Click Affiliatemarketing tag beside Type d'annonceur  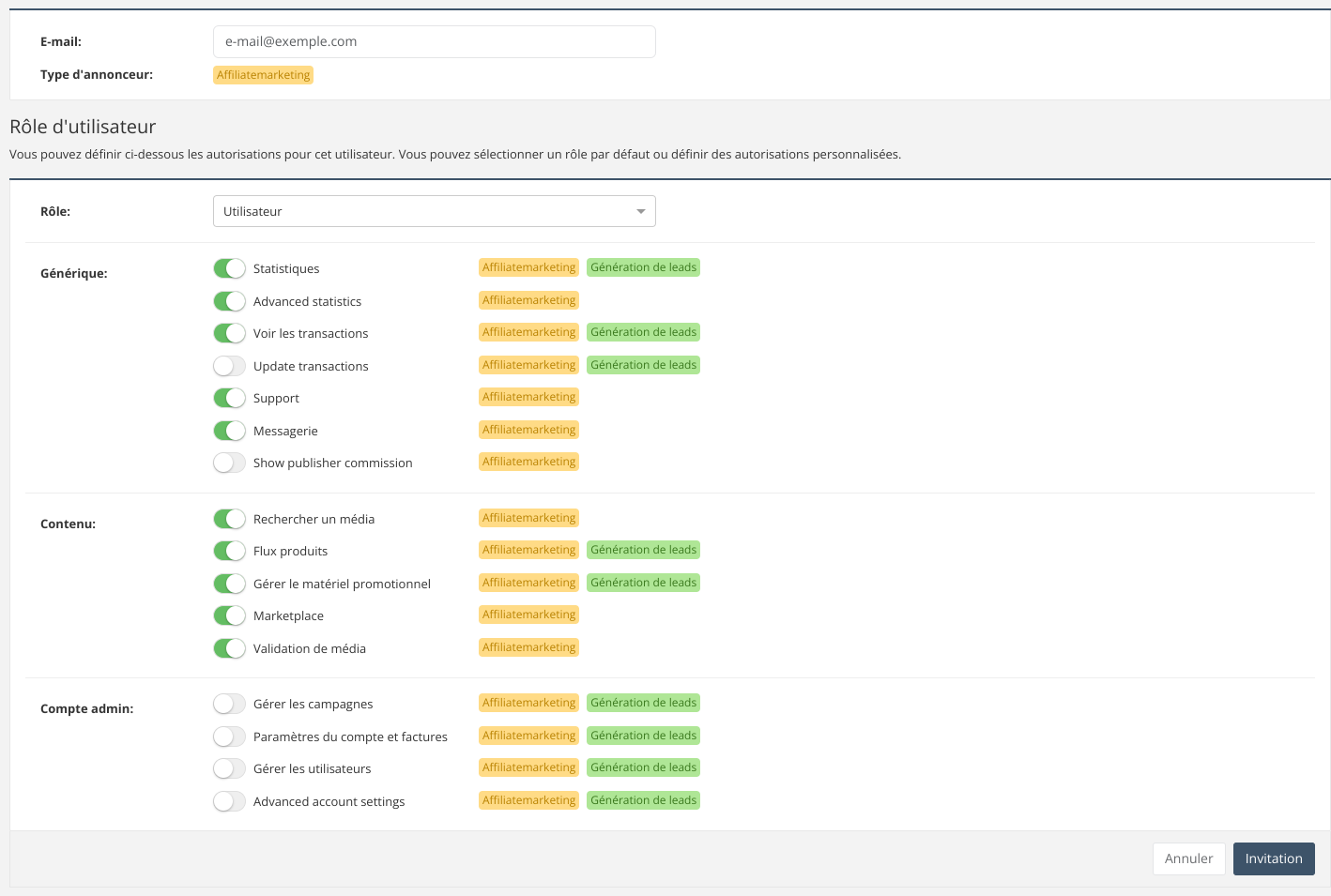pyautogui.click(x=263, y=75)
